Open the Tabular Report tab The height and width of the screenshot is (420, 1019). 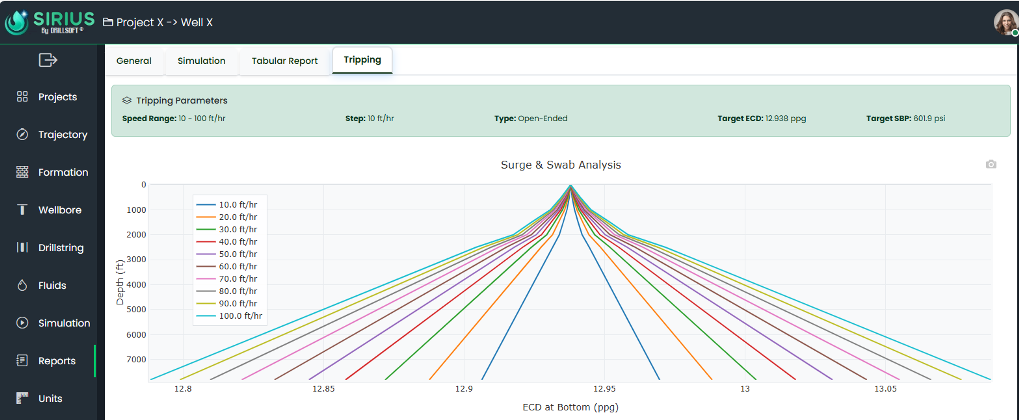coord(284,61)
